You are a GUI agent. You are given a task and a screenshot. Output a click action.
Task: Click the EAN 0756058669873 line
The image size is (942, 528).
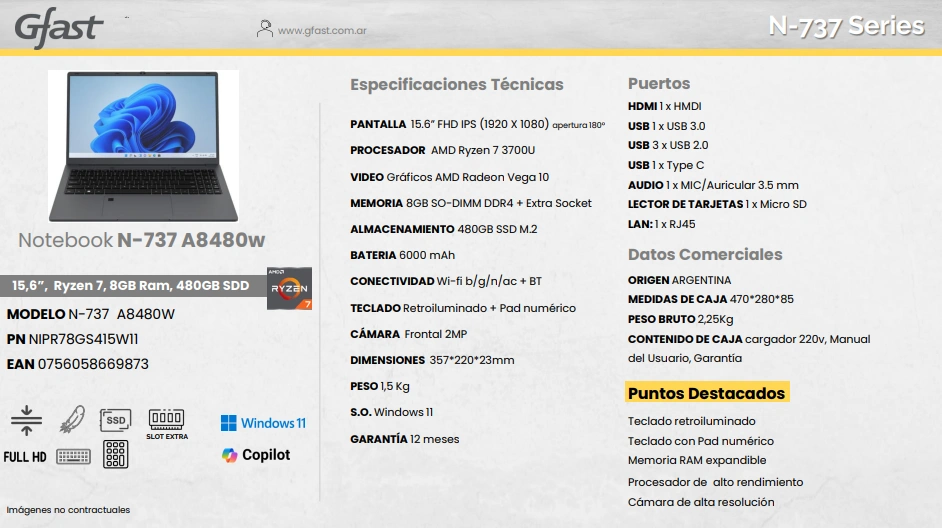77,364
